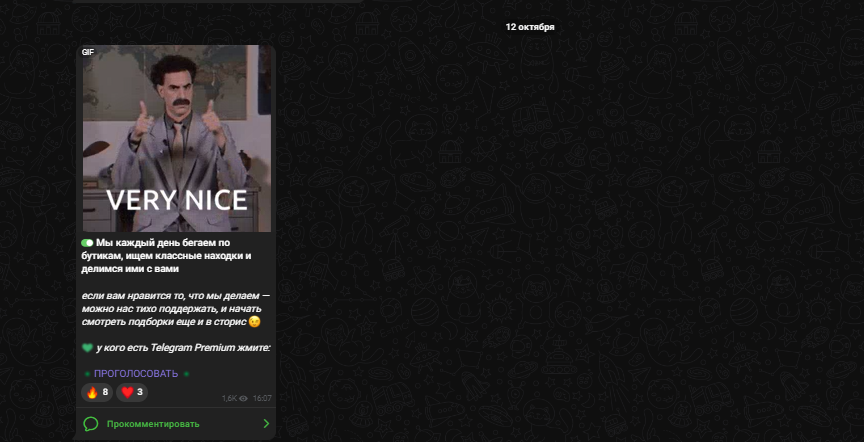
Task: Click the green arrow beside Прокомментировать
Action: [x=266, y=424]
